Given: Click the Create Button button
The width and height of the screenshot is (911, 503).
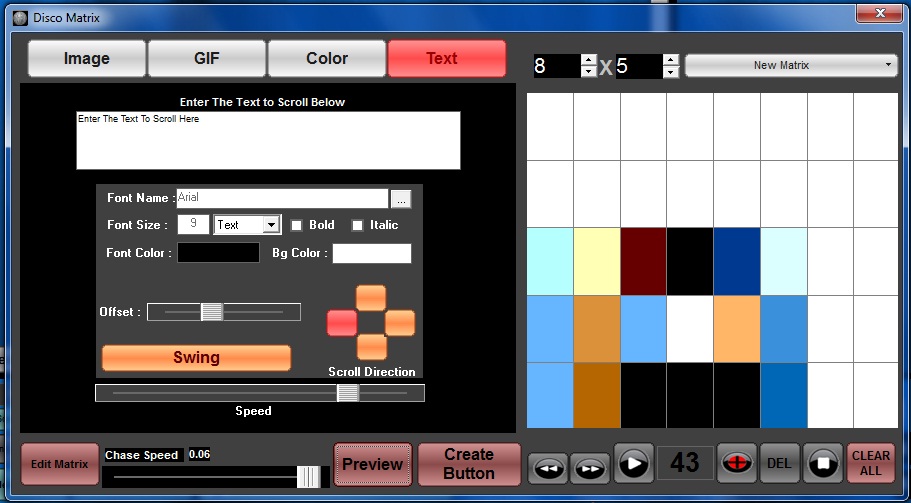Looking at the screenshot, I should [x=469, y=464].
